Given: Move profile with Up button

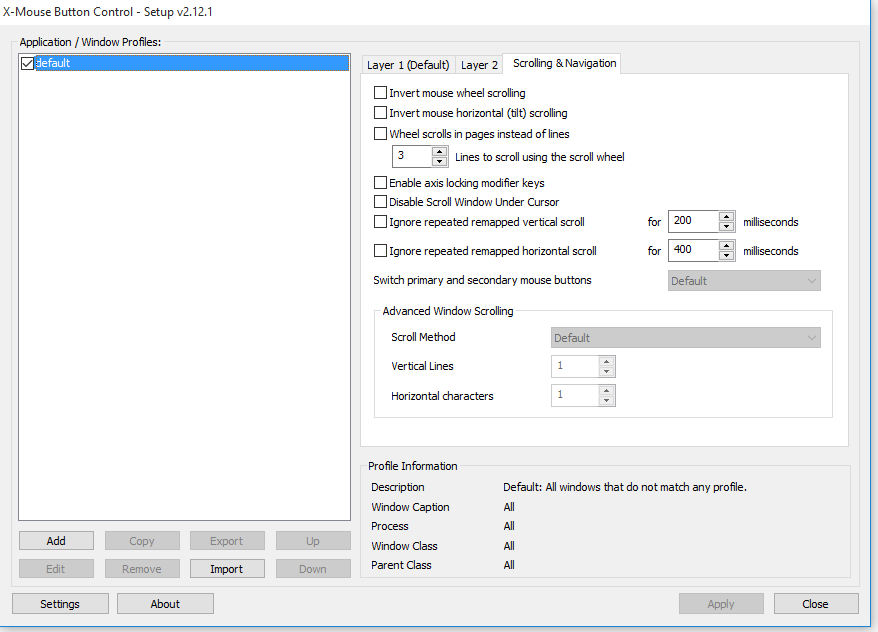Looking at the screenshot, I should [x=313, y=541].
